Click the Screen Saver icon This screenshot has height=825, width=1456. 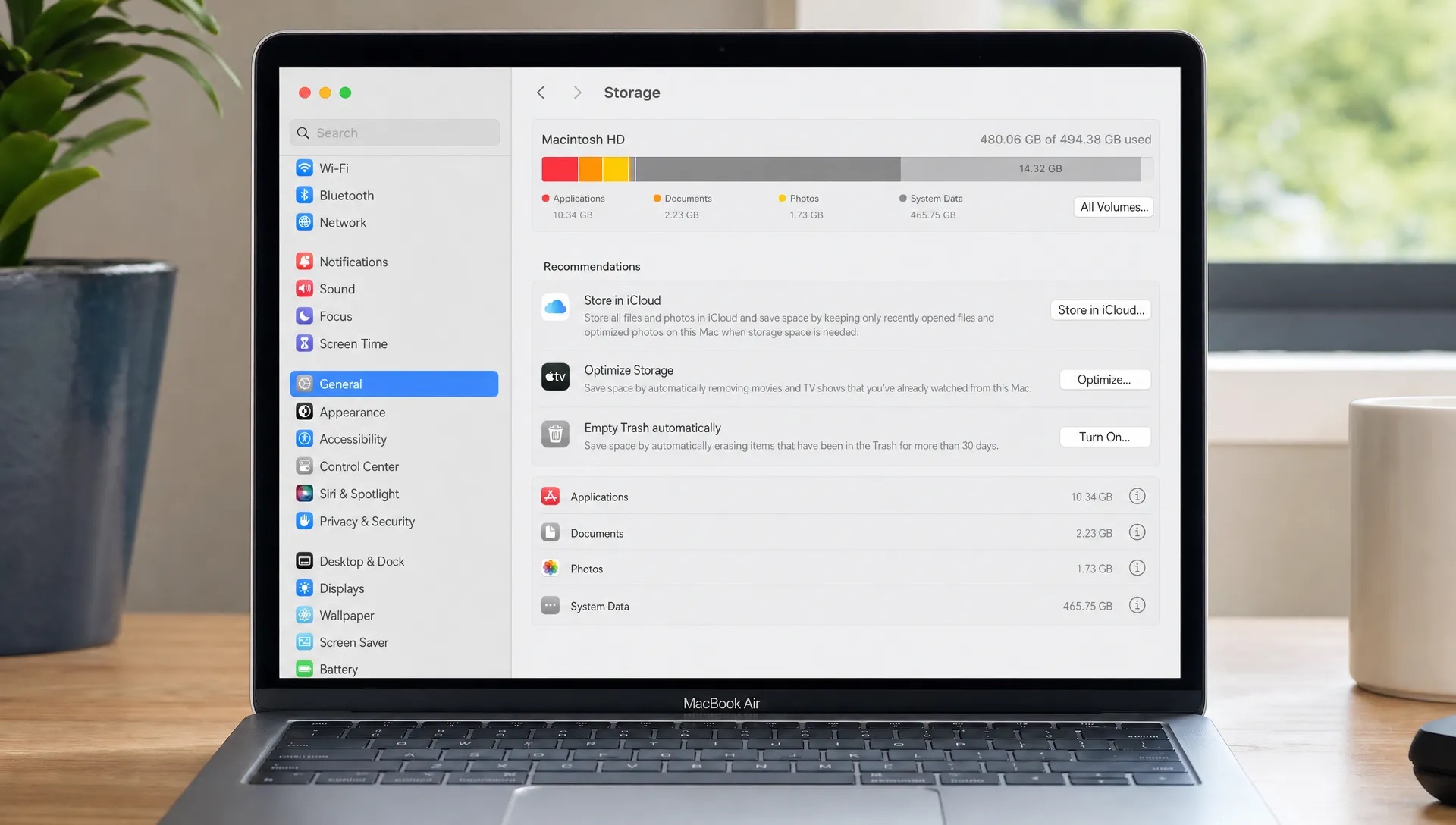click(x=304, y=642)
